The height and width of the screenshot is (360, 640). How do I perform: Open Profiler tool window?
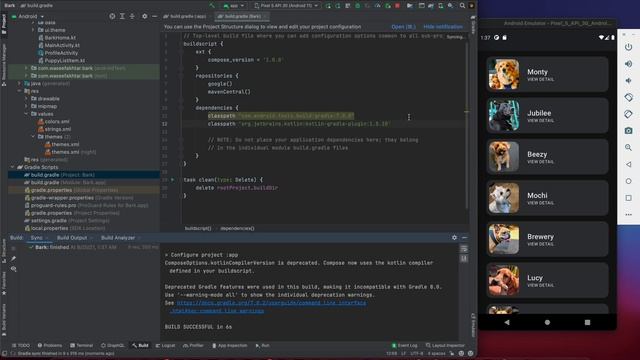point(193,345)
